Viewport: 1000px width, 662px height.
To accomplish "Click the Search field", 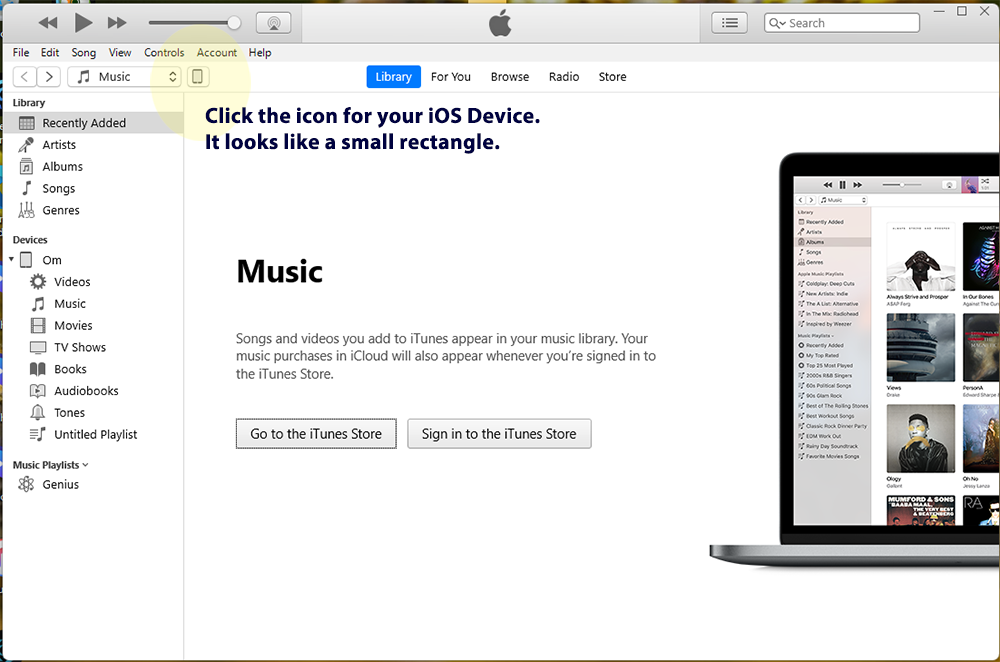I will point(842,23).
